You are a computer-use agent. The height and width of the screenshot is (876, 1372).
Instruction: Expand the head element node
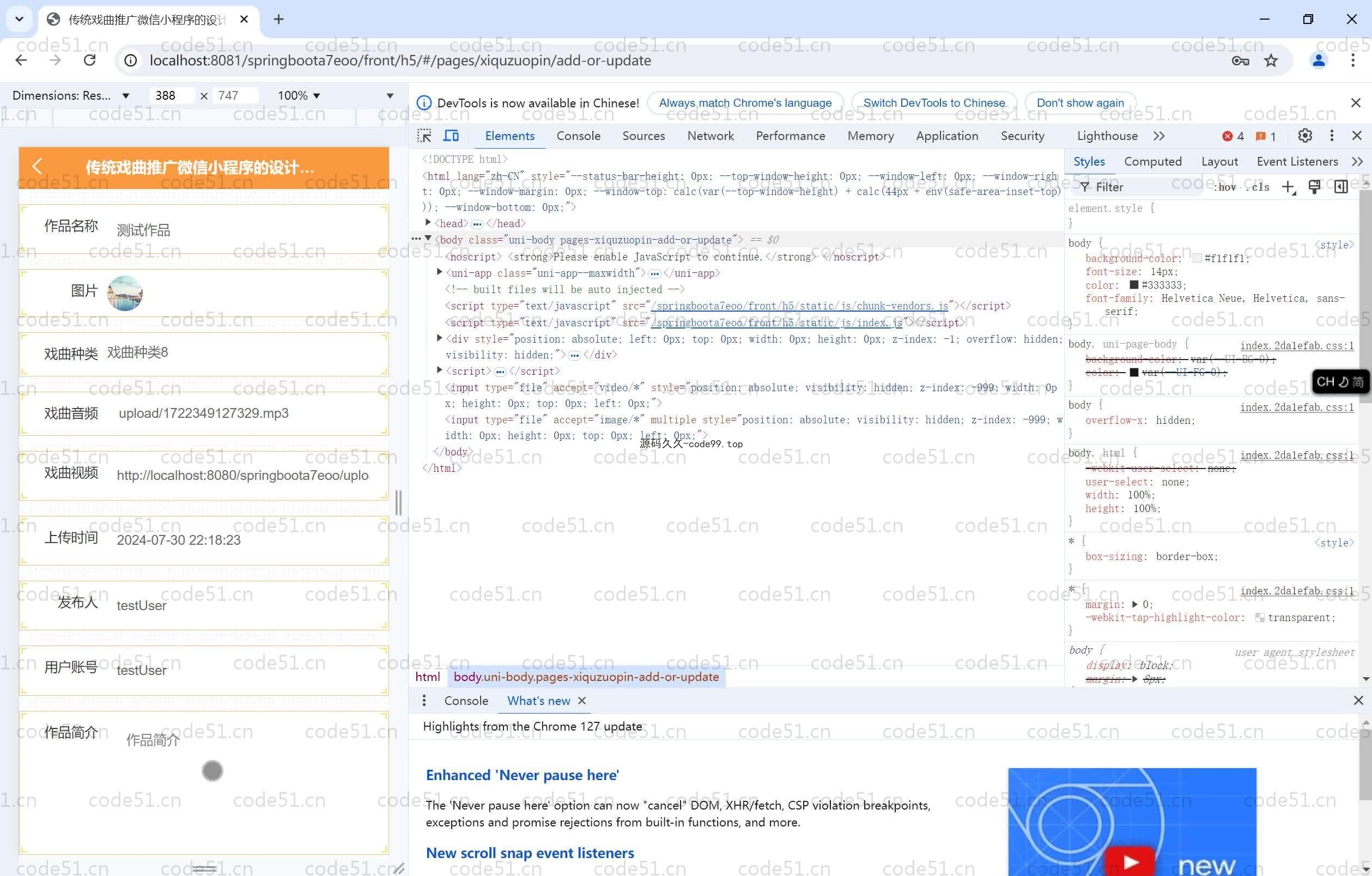pos(428,223)
